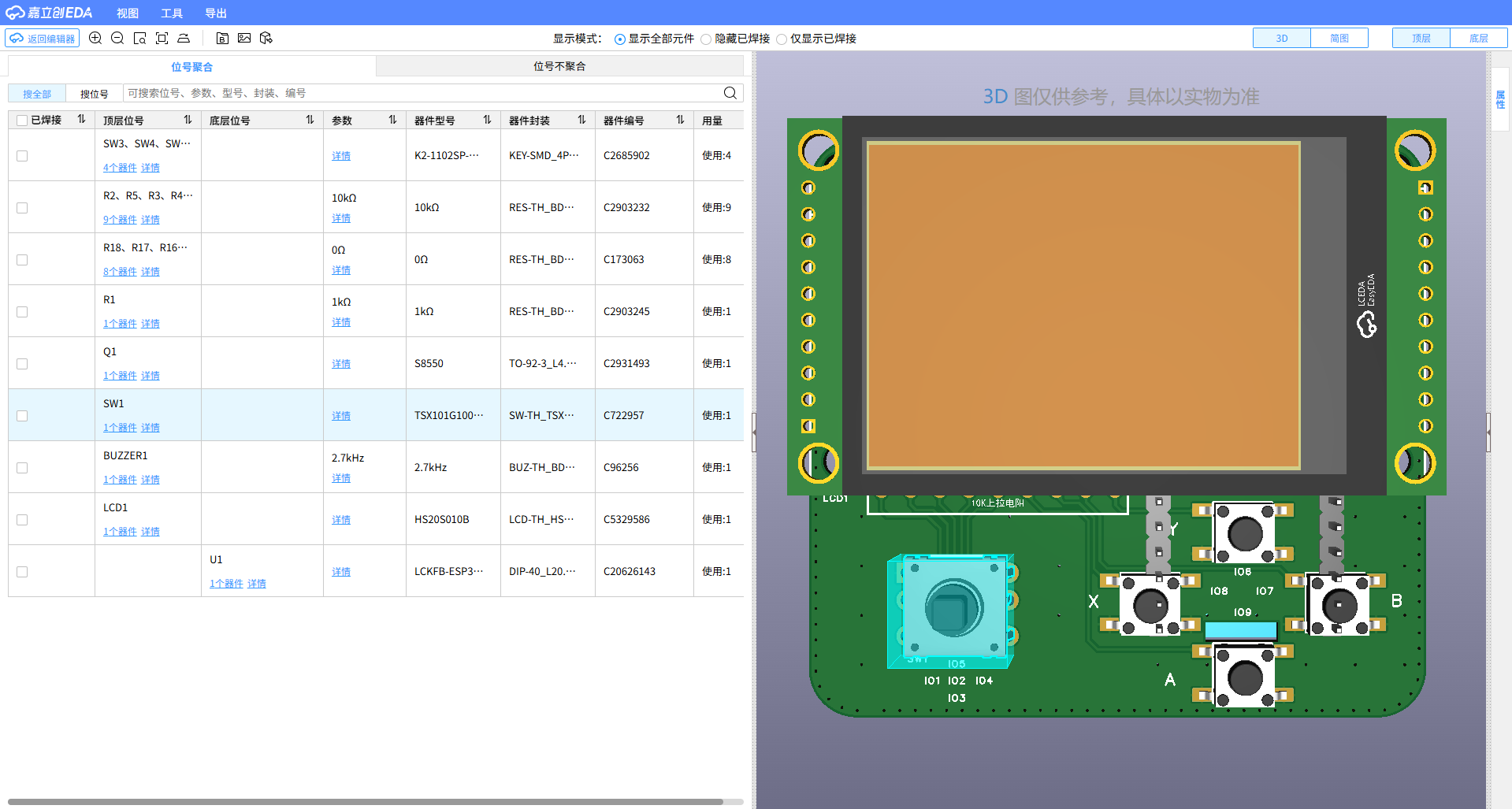The height and width of the screenshot is (809, 1512).
Task: Click the horizontal scrollbar below the table
Action: [366, 802]
